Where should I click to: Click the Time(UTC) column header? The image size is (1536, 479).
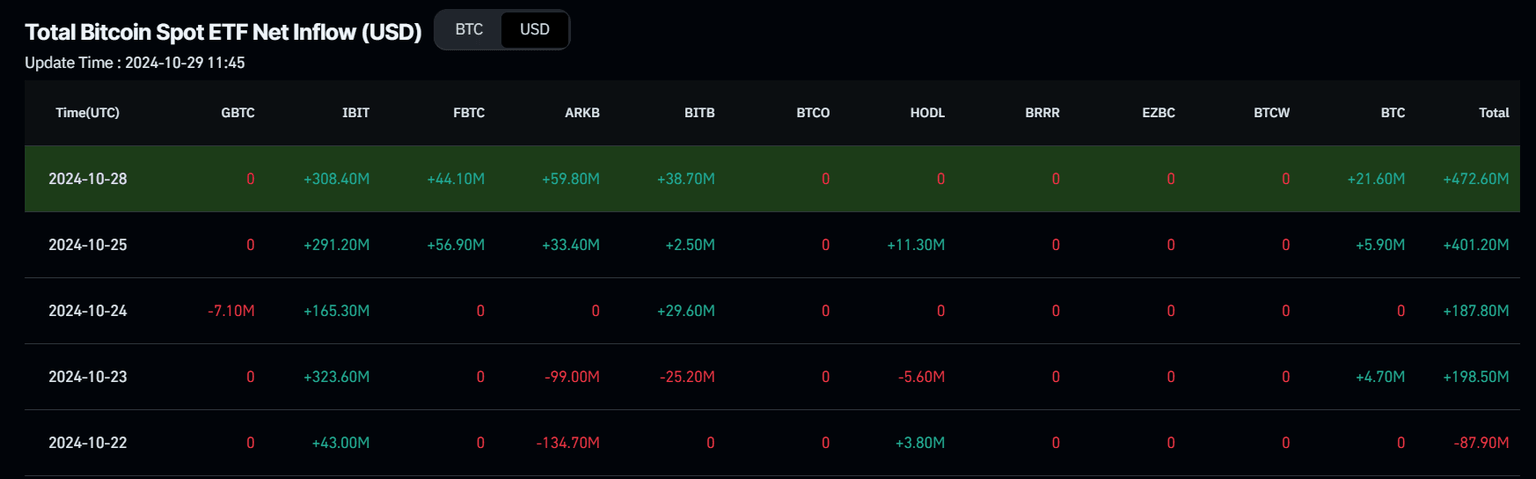88,113
